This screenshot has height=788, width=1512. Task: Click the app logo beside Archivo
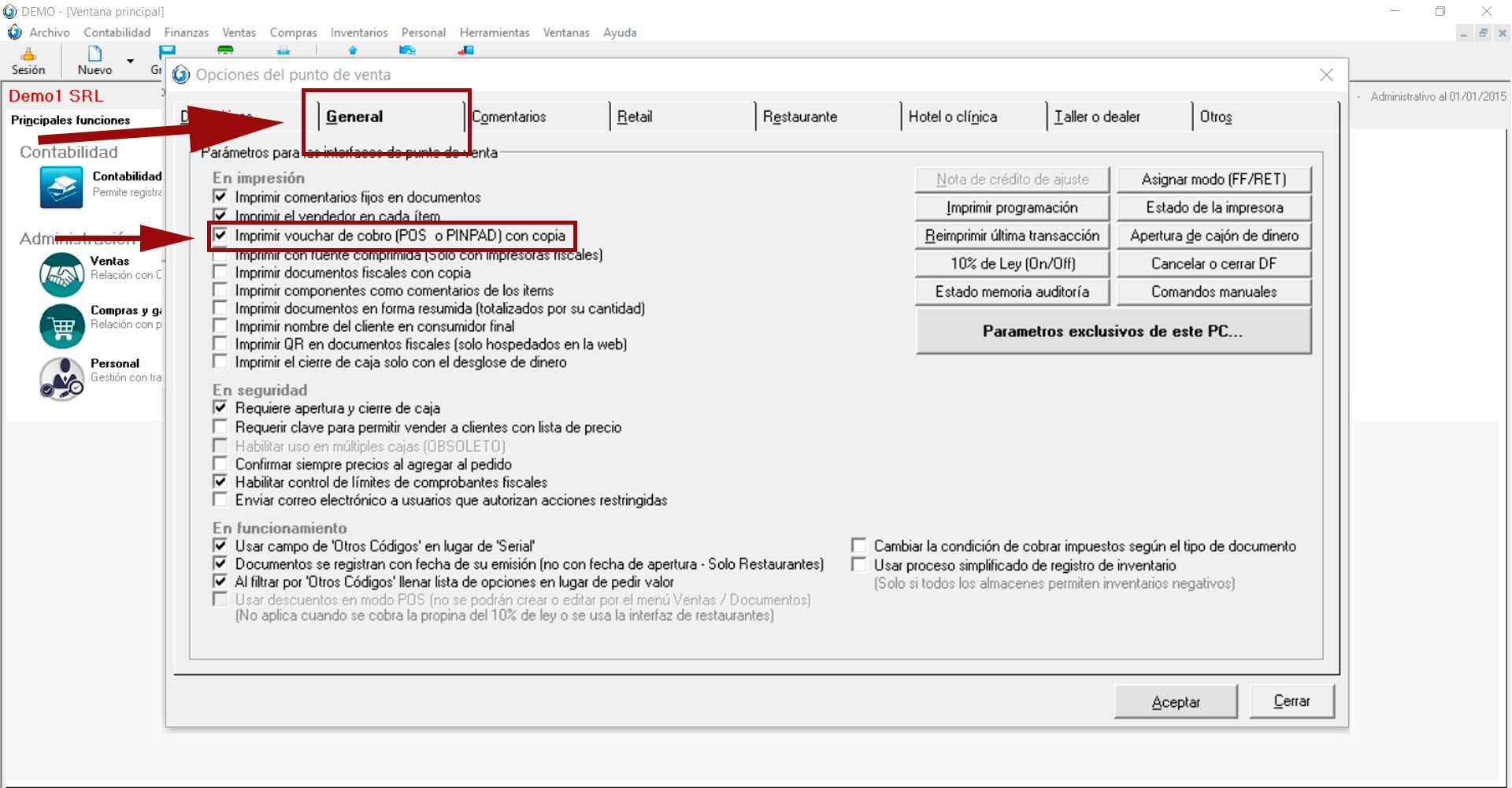pyautogui.click(x=14, y=32)
